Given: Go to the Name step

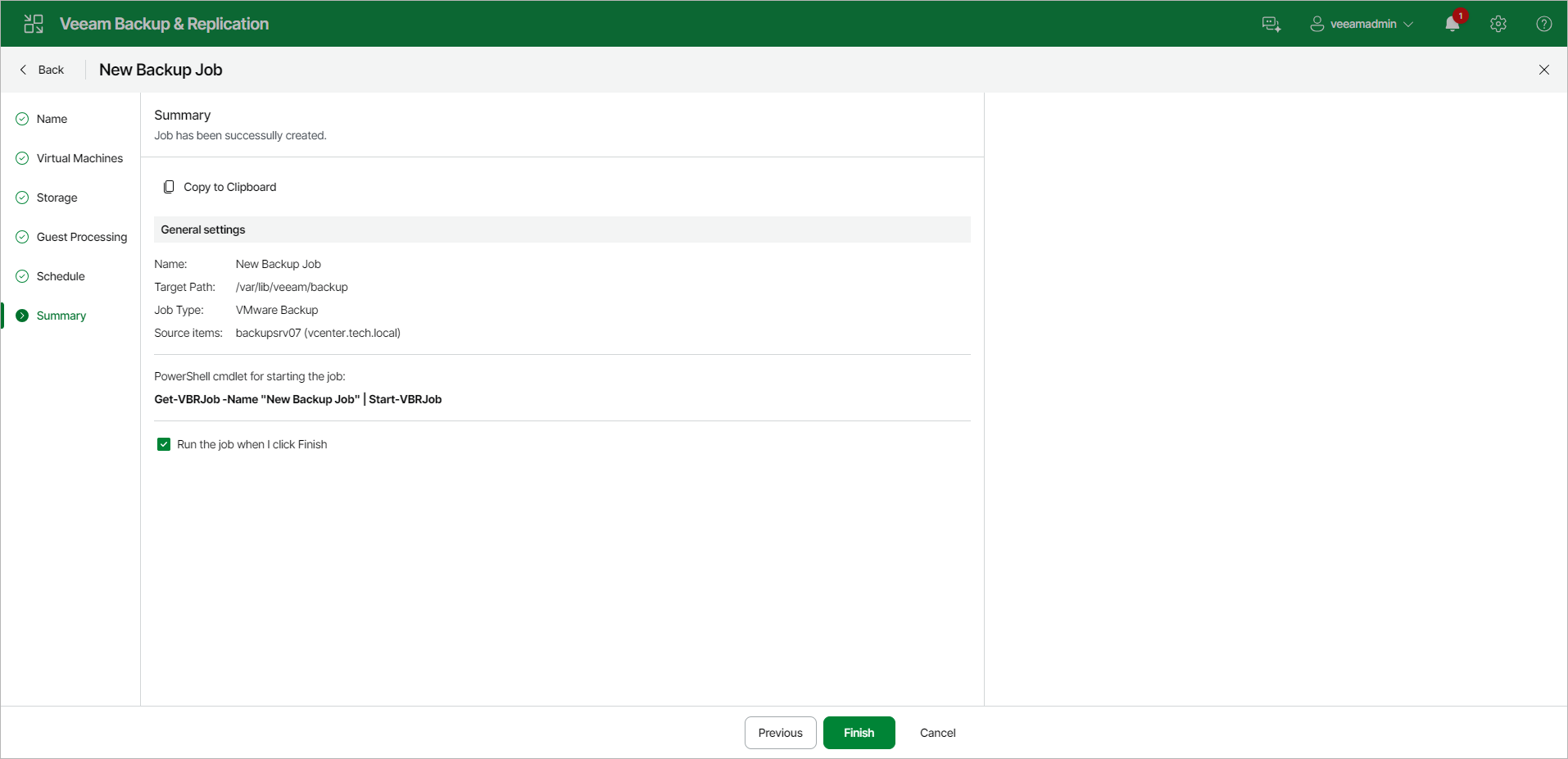Looking at the screenshot, I should pyautogui.click(x=52, y=119).
